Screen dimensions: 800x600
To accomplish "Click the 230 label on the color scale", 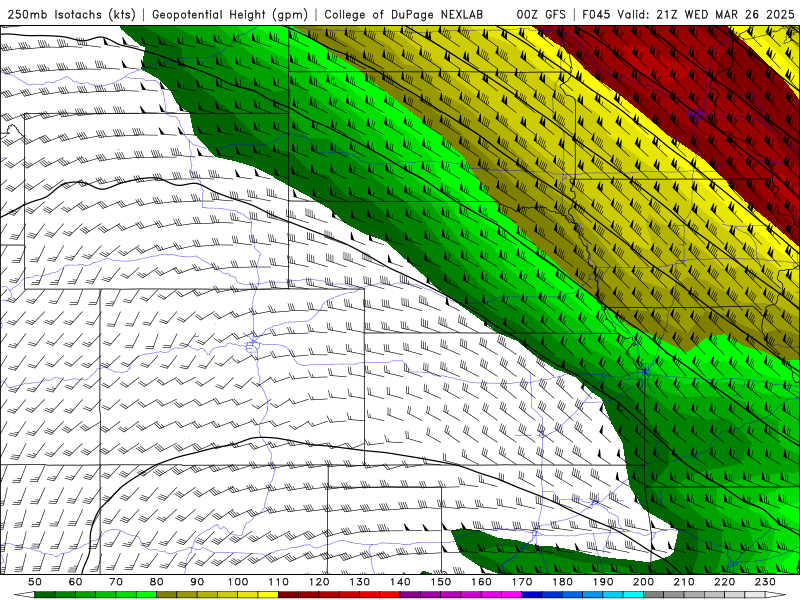I will (x=765, y=582).
